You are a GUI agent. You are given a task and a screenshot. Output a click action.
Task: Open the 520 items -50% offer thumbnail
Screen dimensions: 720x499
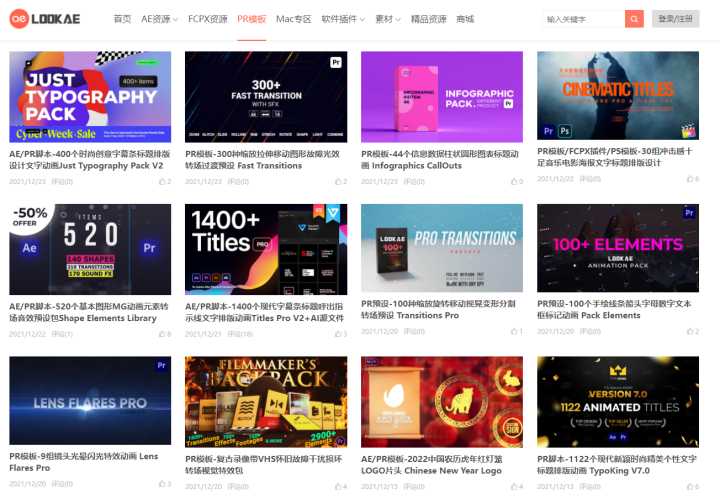point(90,249)
